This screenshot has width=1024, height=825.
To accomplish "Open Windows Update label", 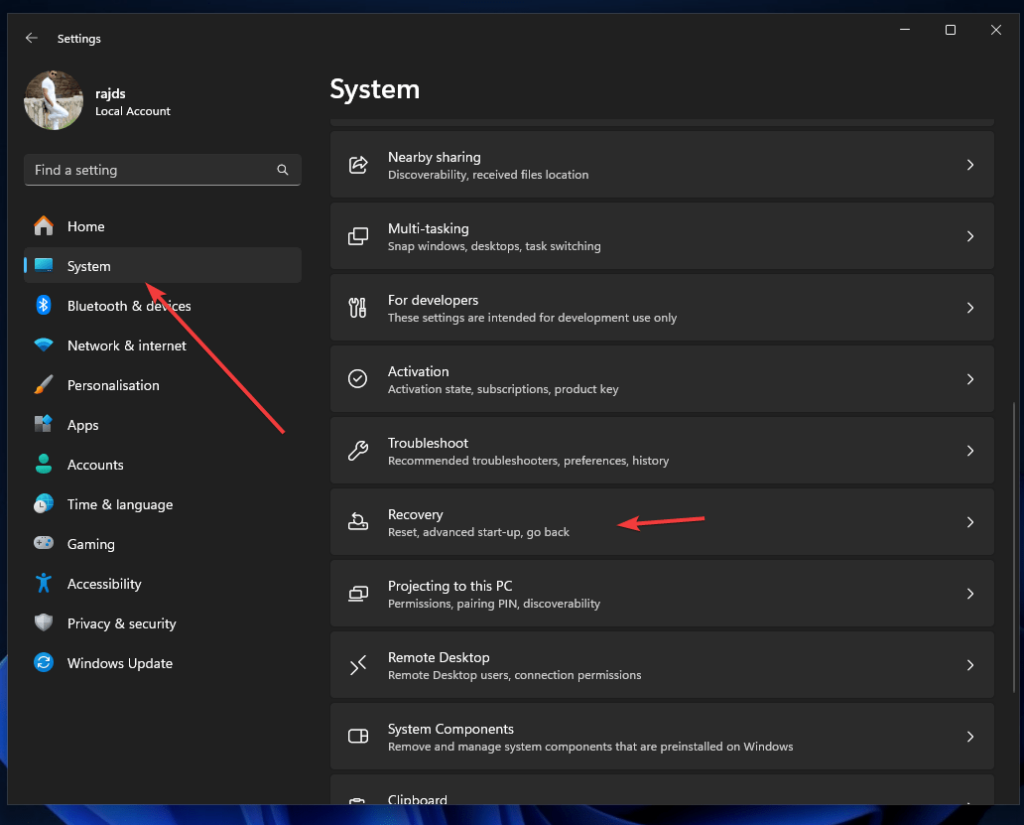I will [120, 664].
